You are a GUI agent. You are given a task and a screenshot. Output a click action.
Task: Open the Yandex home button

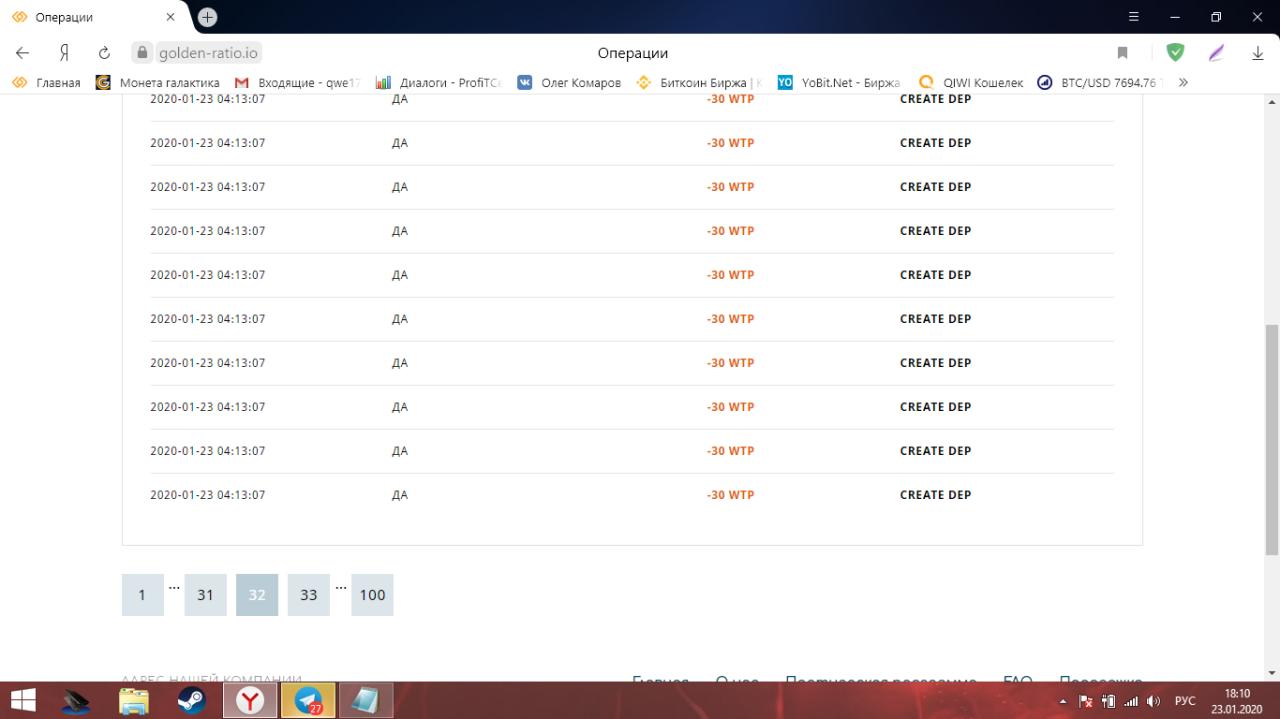(x=64, y=53)
